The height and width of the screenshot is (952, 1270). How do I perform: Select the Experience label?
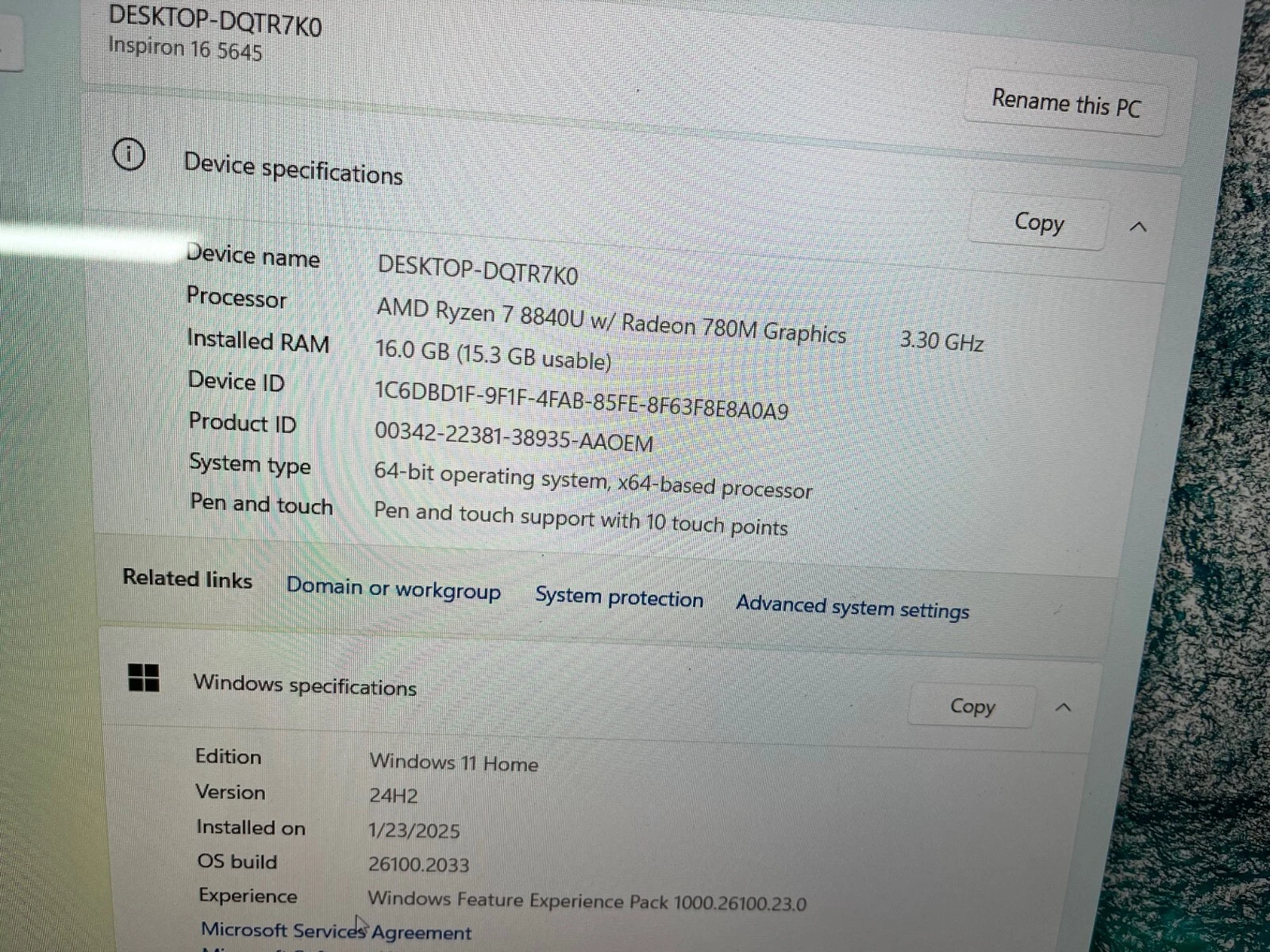pos(248,896)
